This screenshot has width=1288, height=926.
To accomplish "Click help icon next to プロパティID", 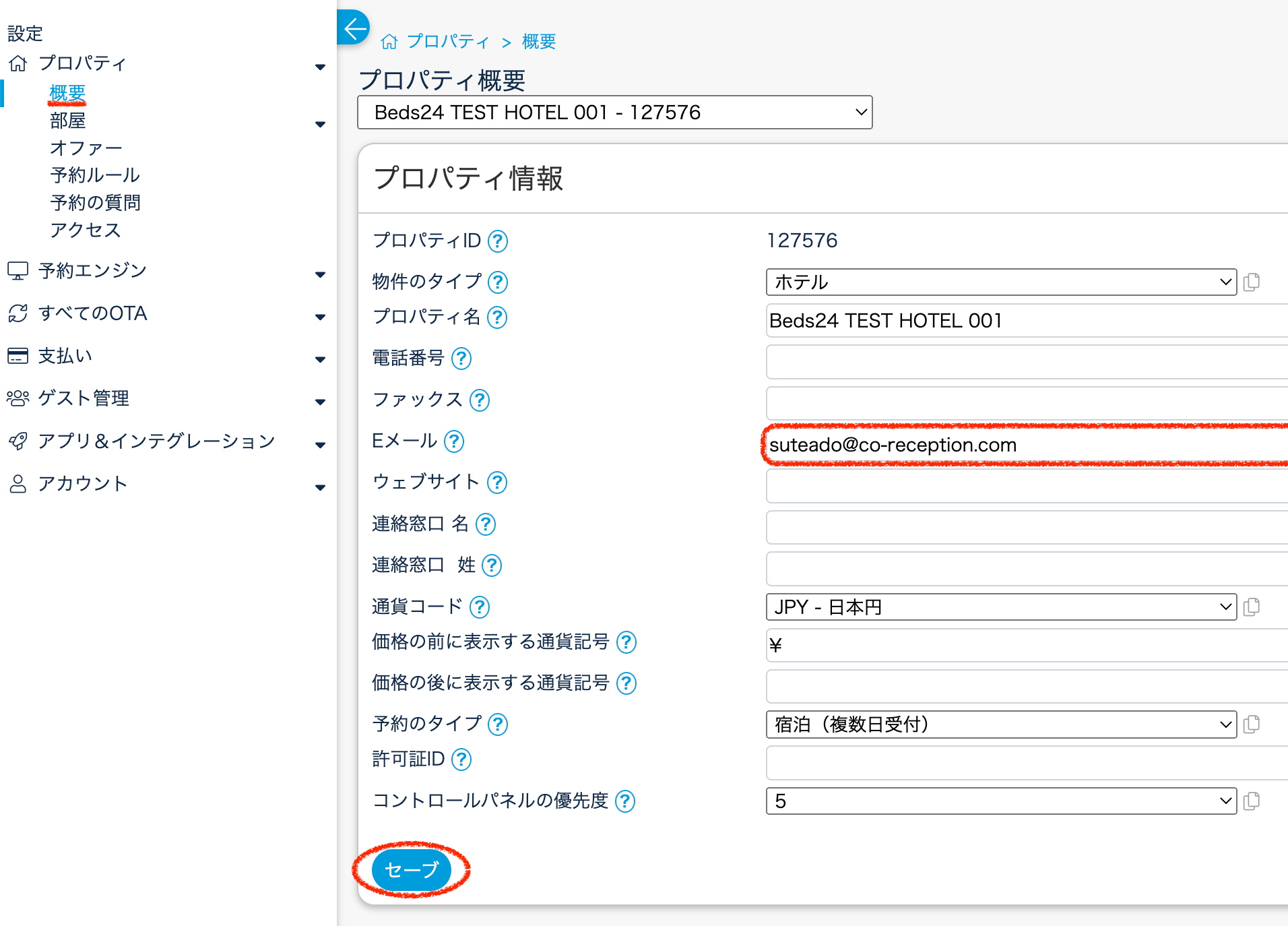I will point(497,241).
